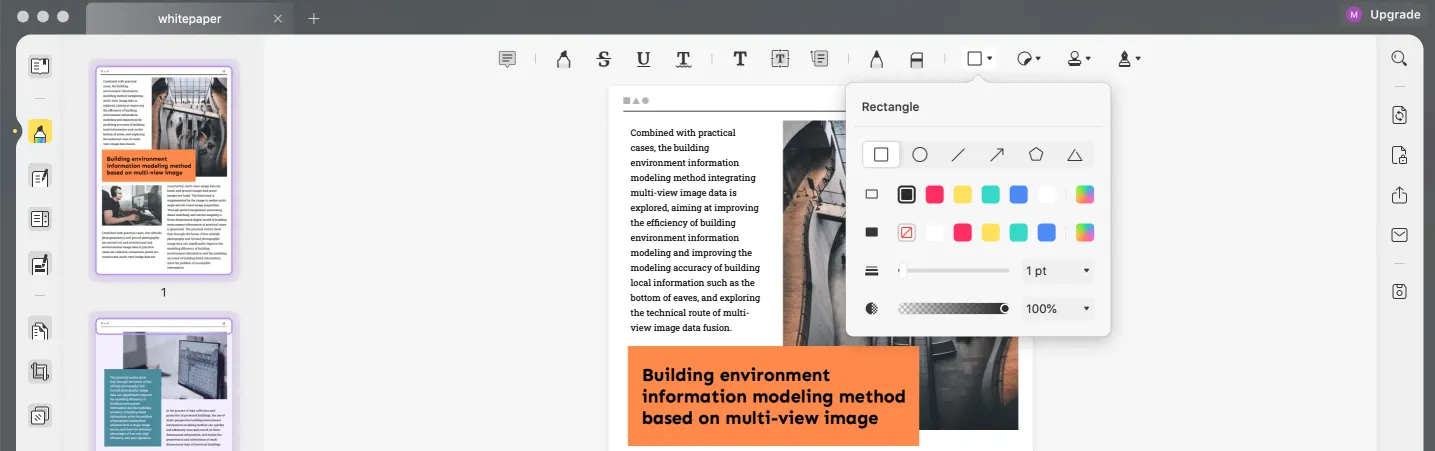Open the Crop Pages tool in sidebar

tap(40, 372)
